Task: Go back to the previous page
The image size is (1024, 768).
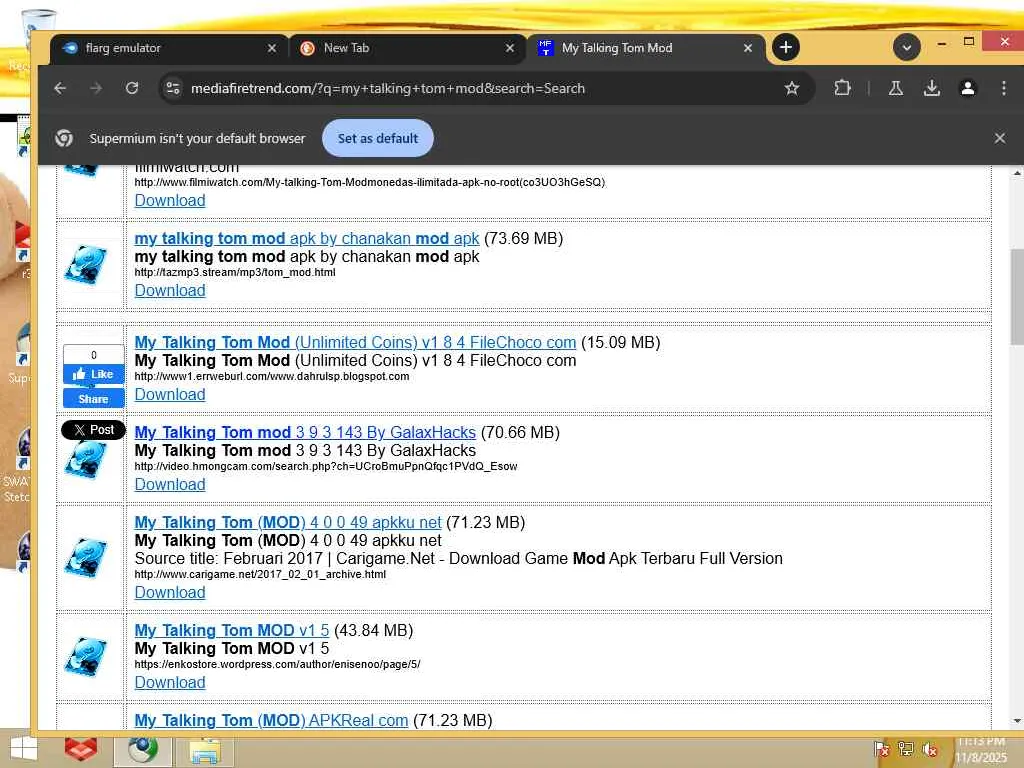Action: coord(60,88)
